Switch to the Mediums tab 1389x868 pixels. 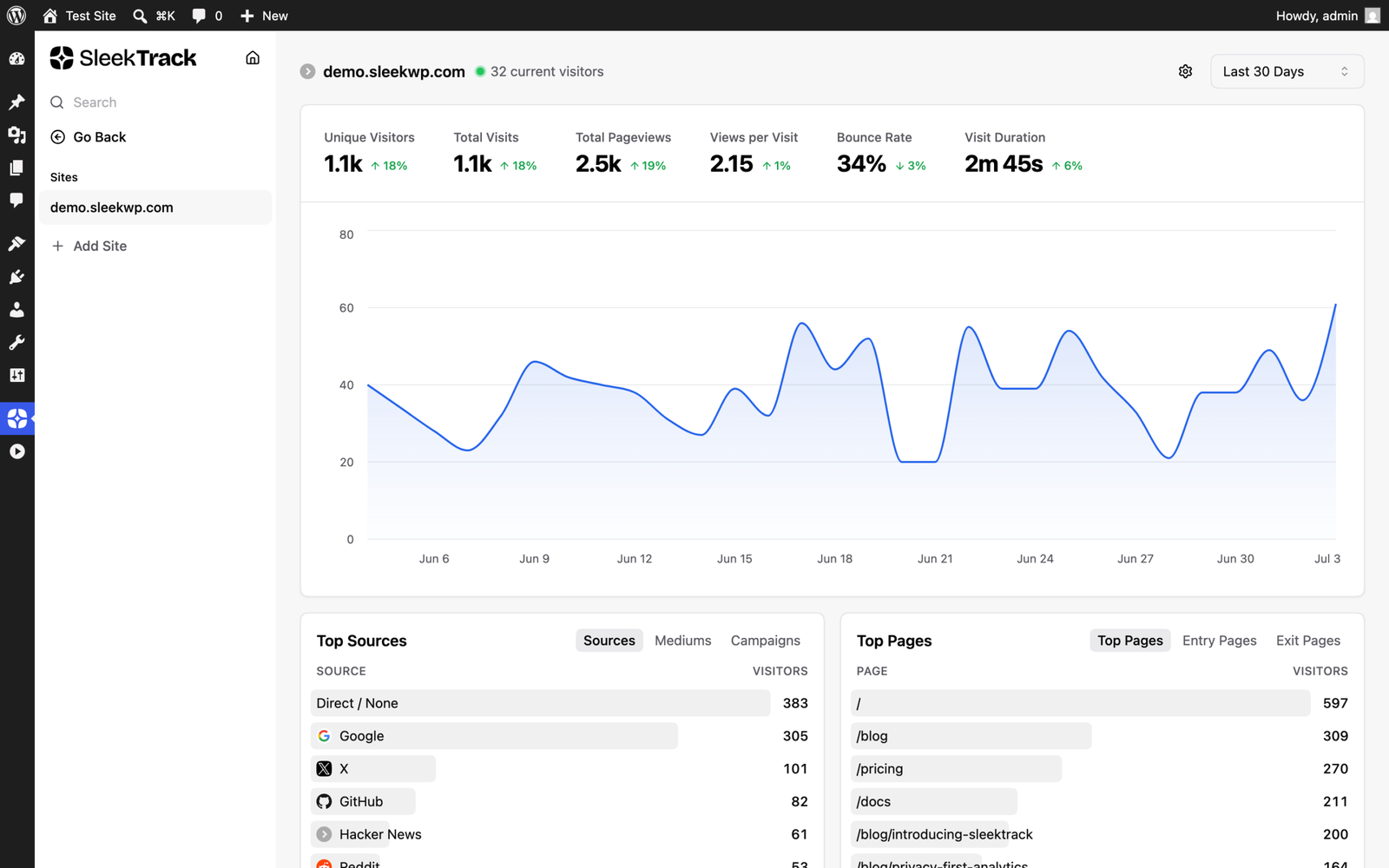pyautogui.click(x=682, y=641)
